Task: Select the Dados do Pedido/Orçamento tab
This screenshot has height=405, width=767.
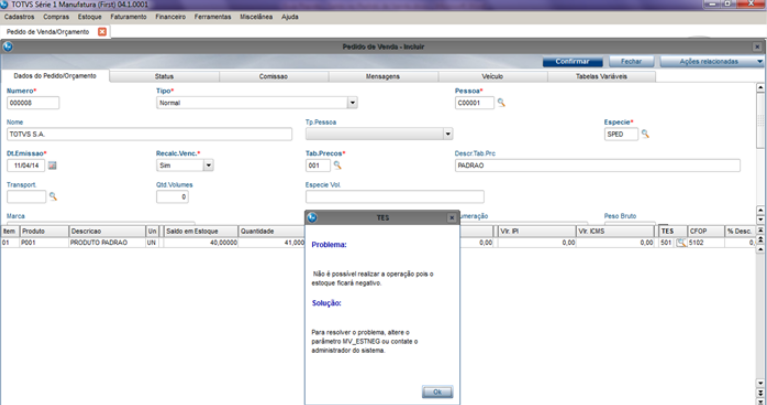Action: 55,76
